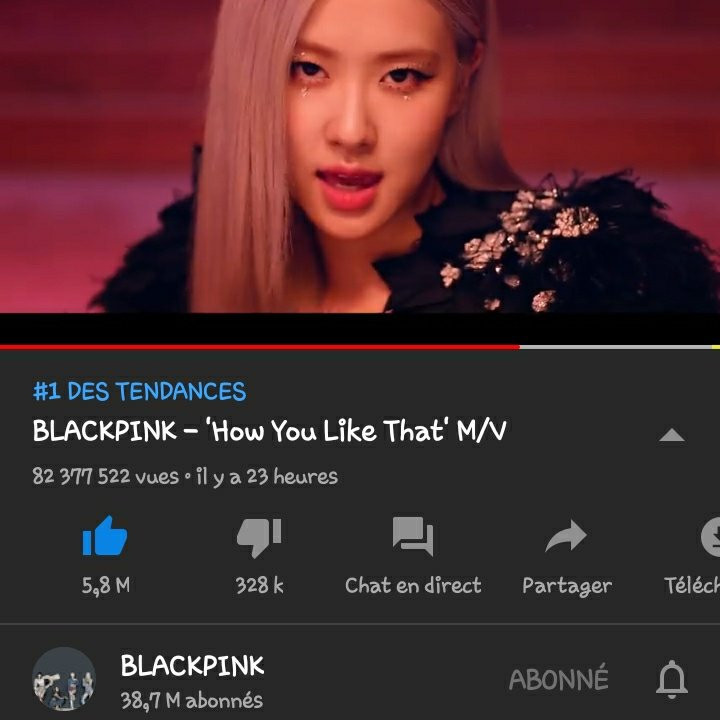The width and height of the screenshot is (720, 720).
Task: Click the thumbs-down dislike icon
Action: [x=259, y=537]
